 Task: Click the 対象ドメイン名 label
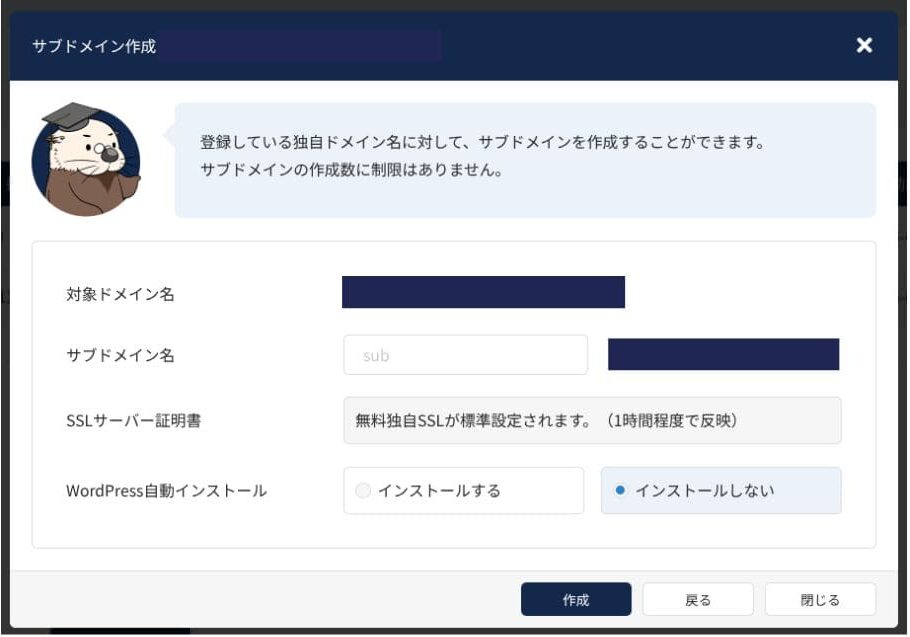point(113,294)
